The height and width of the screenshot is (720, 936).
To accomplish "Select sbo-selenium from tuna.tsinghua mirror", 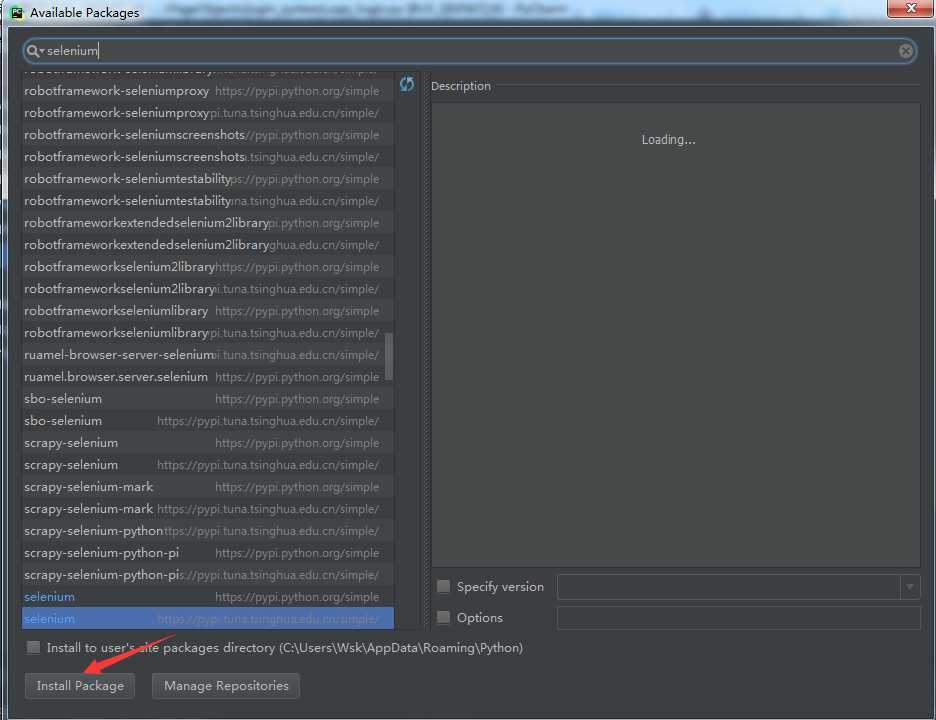I will click(x=208, y=421).
